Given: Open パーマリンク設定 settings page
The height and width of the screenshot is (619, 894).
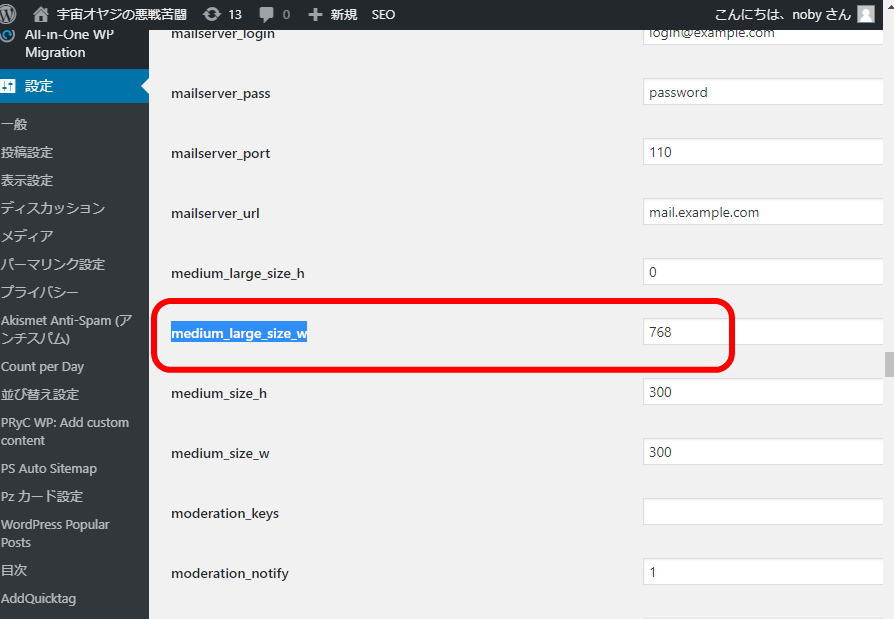Looking at the screenshot, I should tap(52, 264).
